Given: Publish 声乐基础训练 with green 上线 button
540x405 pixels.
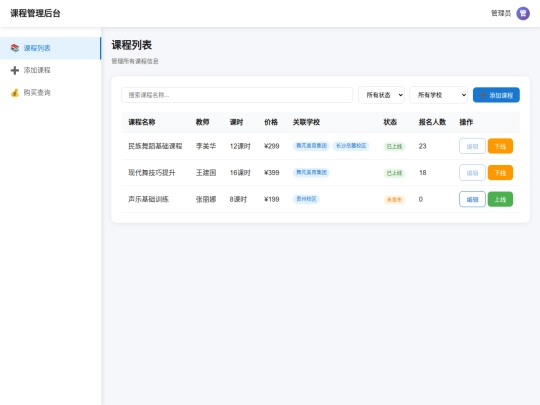Looking at the screenshot, I should [500, 199].
